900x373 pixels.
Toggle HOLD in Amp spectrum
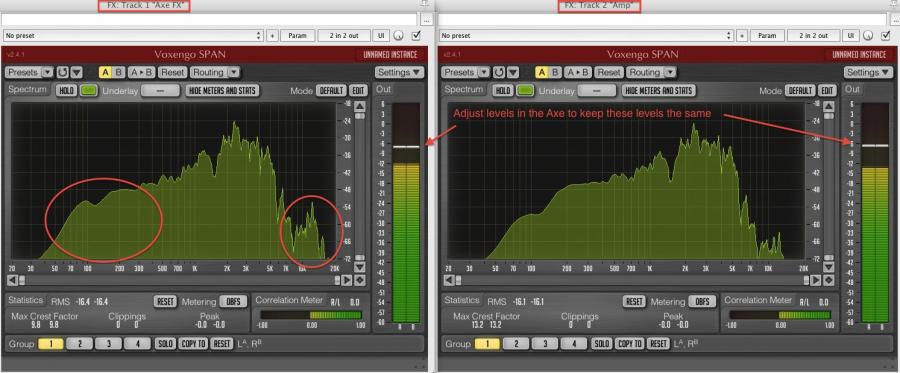503,91
